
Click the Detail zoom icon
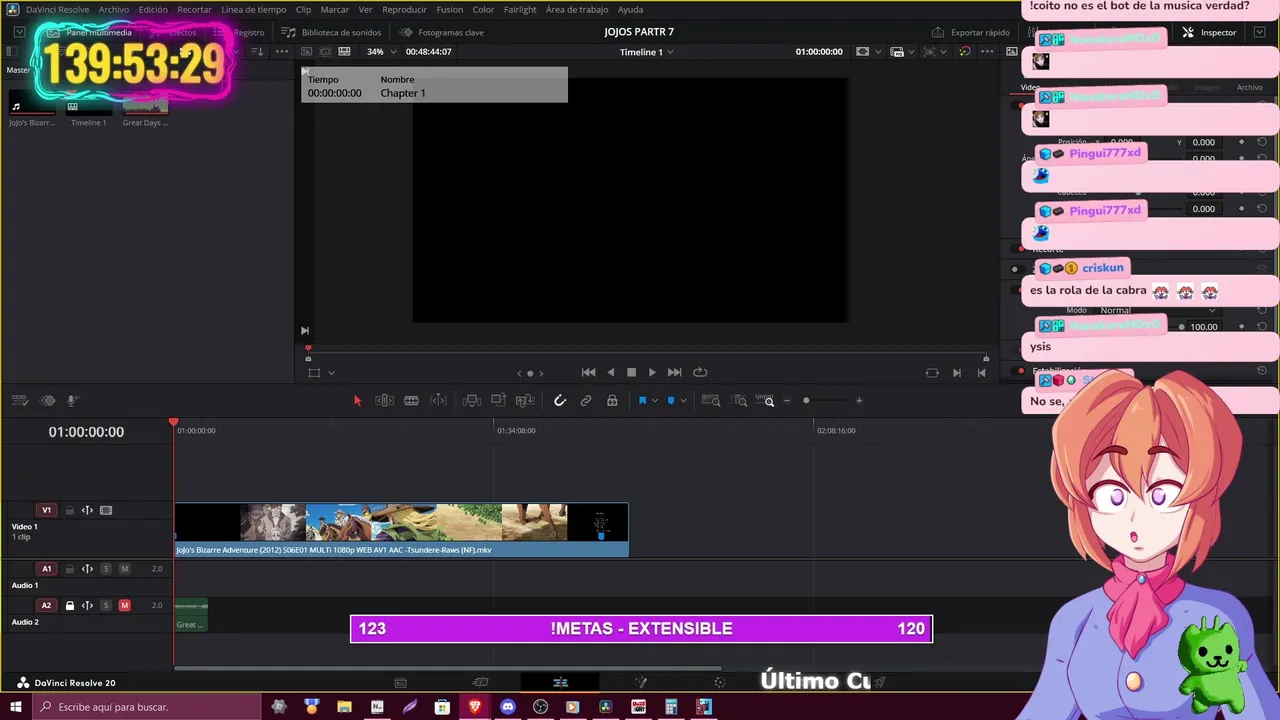[740, 401]
